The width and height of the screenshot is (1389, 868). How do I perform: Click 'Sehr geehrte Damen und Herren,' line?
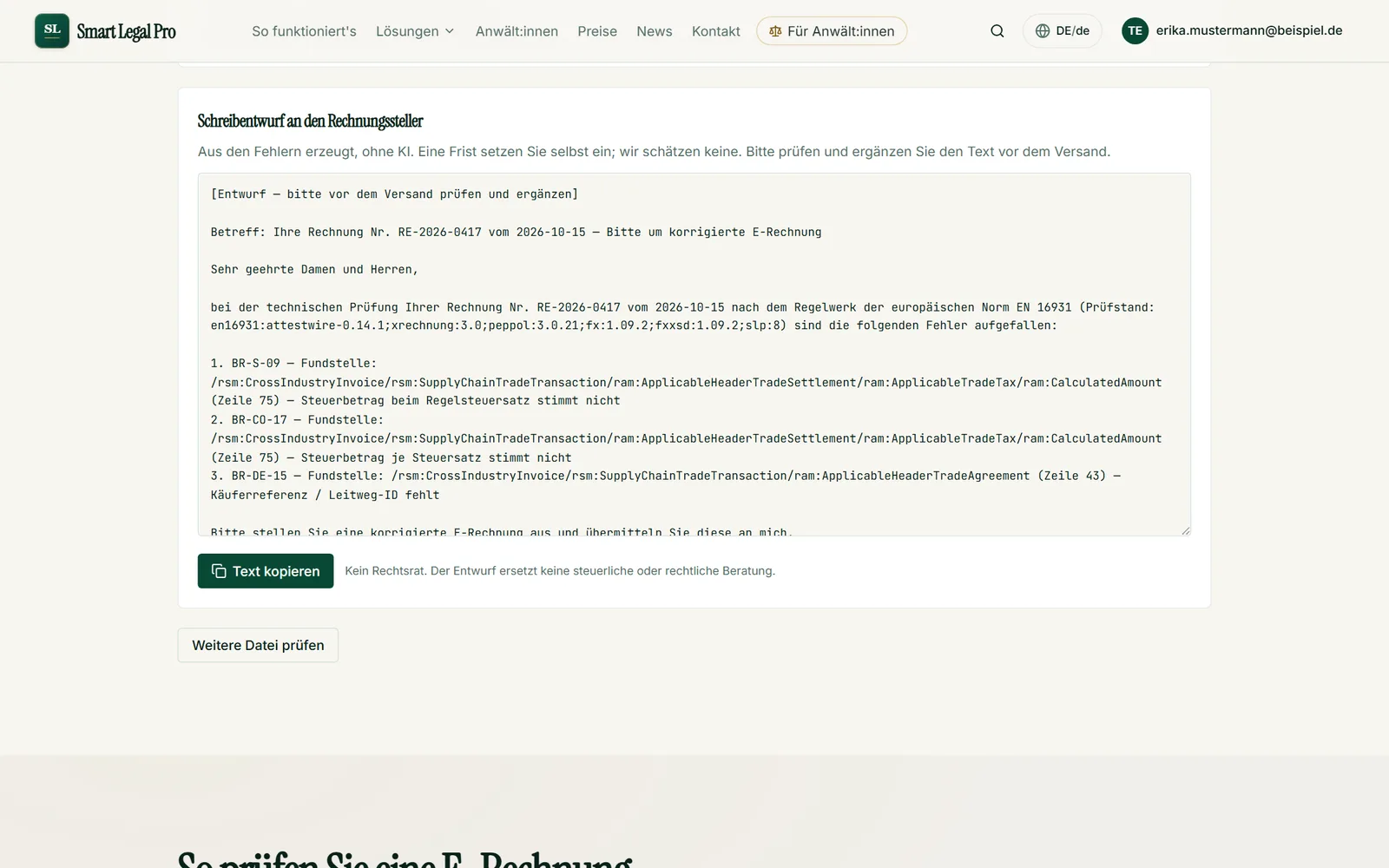314,269
